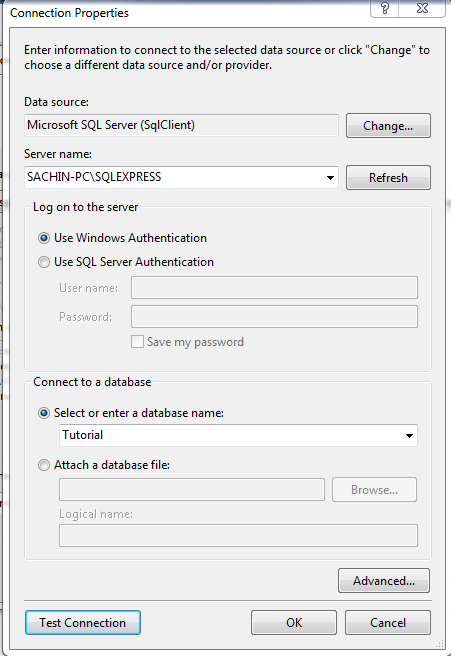Focus the User name text field

tap(274, 287)
